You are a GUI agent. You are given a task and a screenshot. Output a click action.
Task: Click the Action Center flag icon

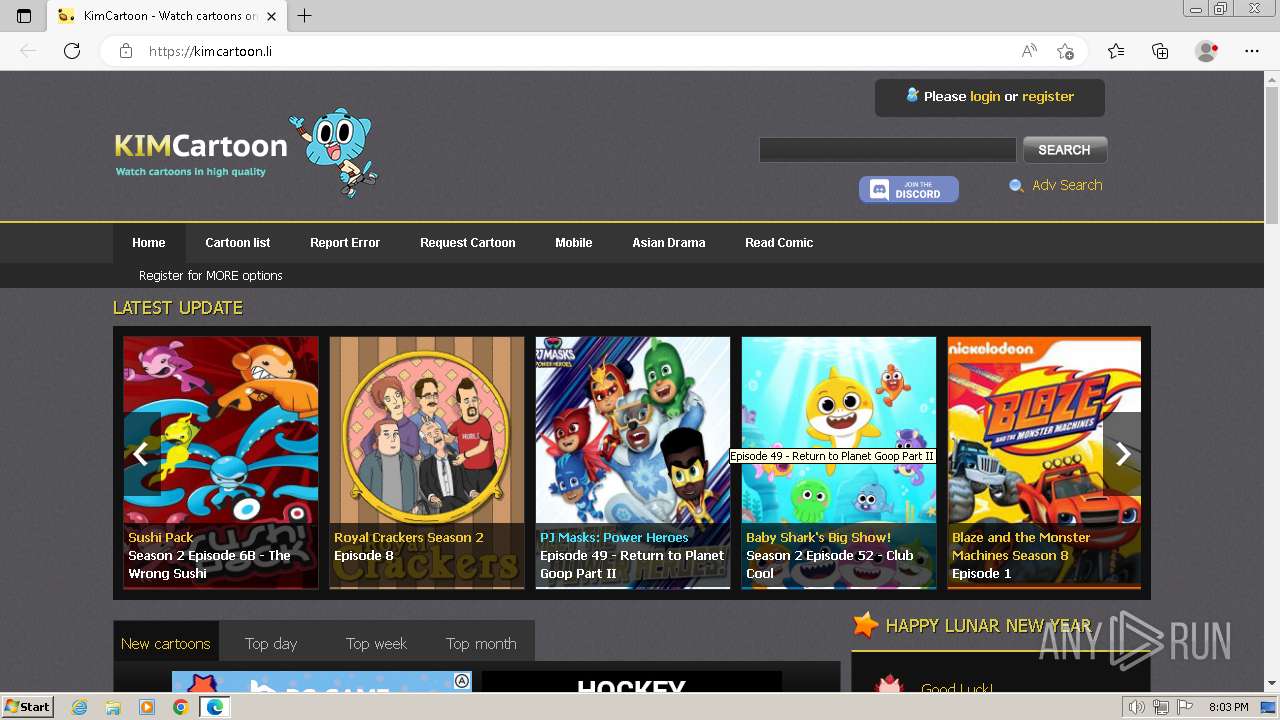click(x=1184, y=707)
